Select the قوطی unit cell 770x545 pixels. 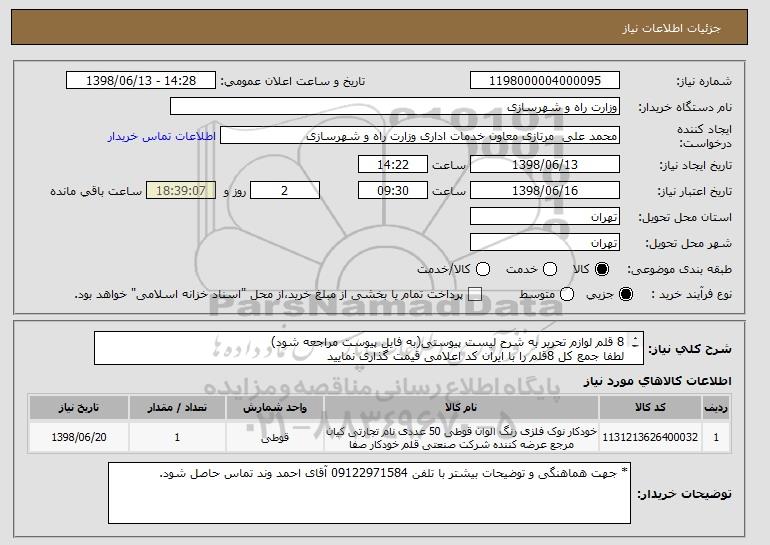click(x=275, y=437)
